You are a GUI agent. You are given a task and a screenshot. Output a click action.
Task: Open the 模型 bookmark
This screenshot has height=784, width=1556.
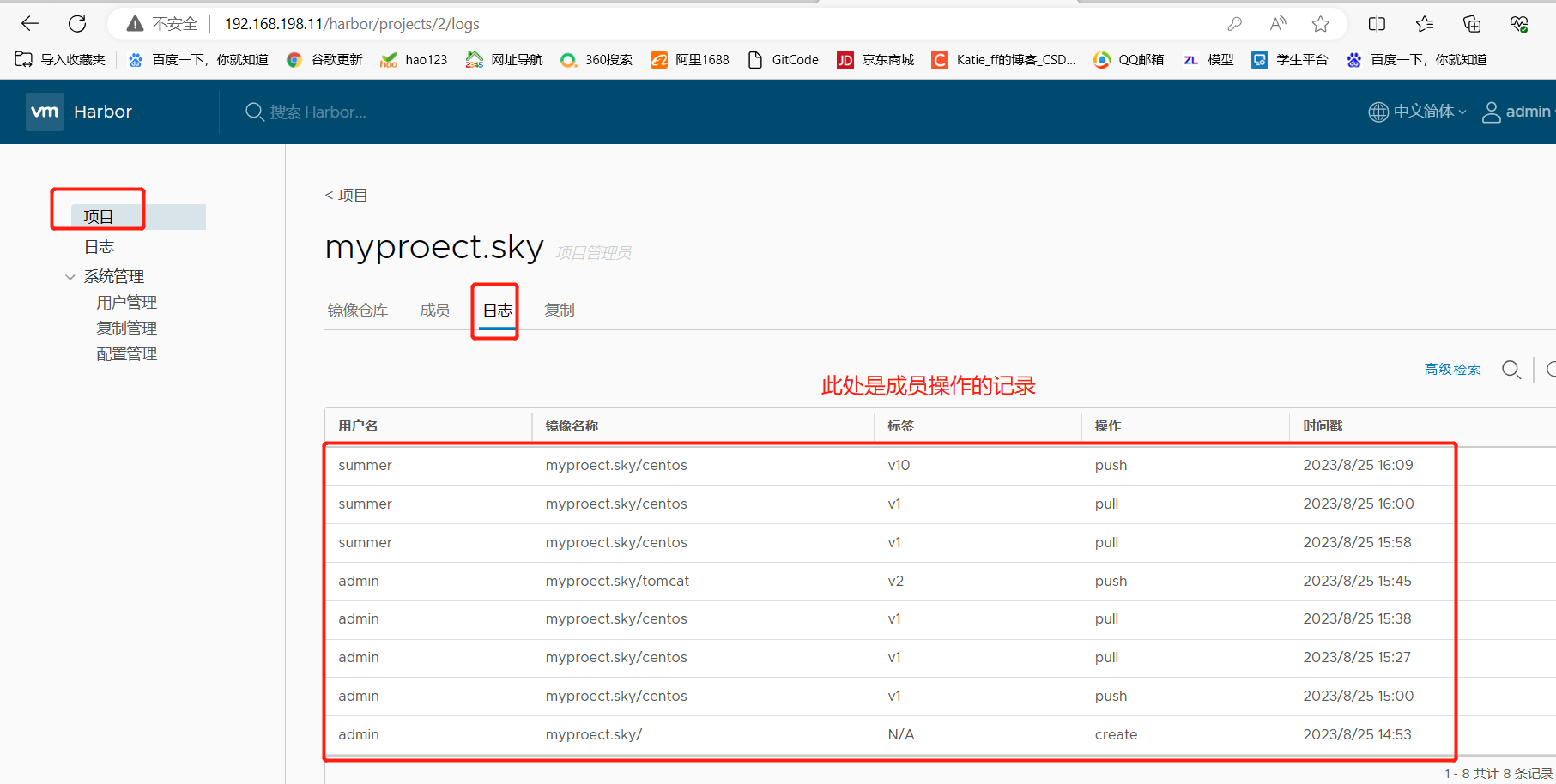pos(1208,59)
